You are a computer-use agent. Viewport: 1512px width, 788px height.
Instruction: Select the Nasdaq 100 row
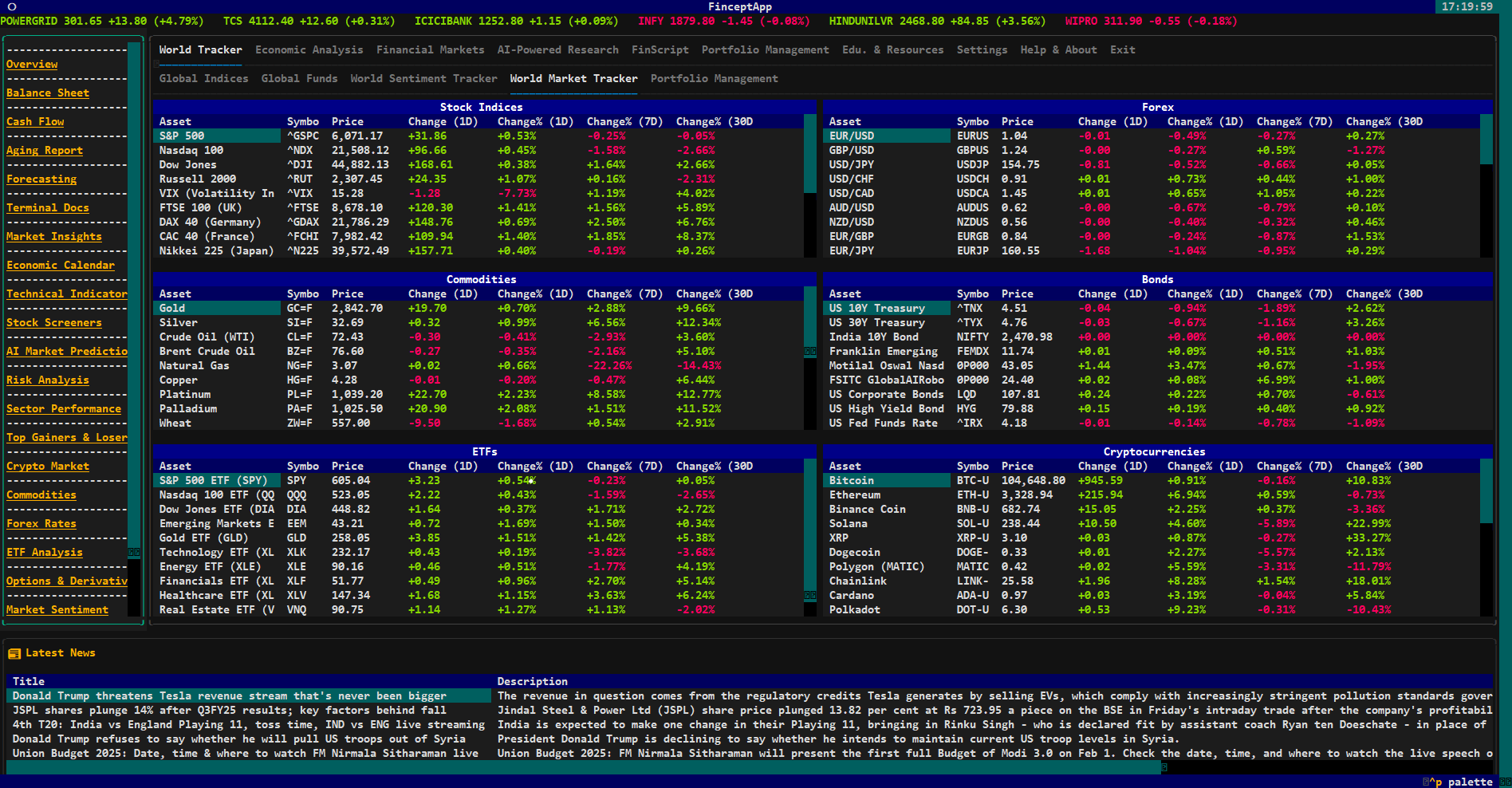[478, 150]
